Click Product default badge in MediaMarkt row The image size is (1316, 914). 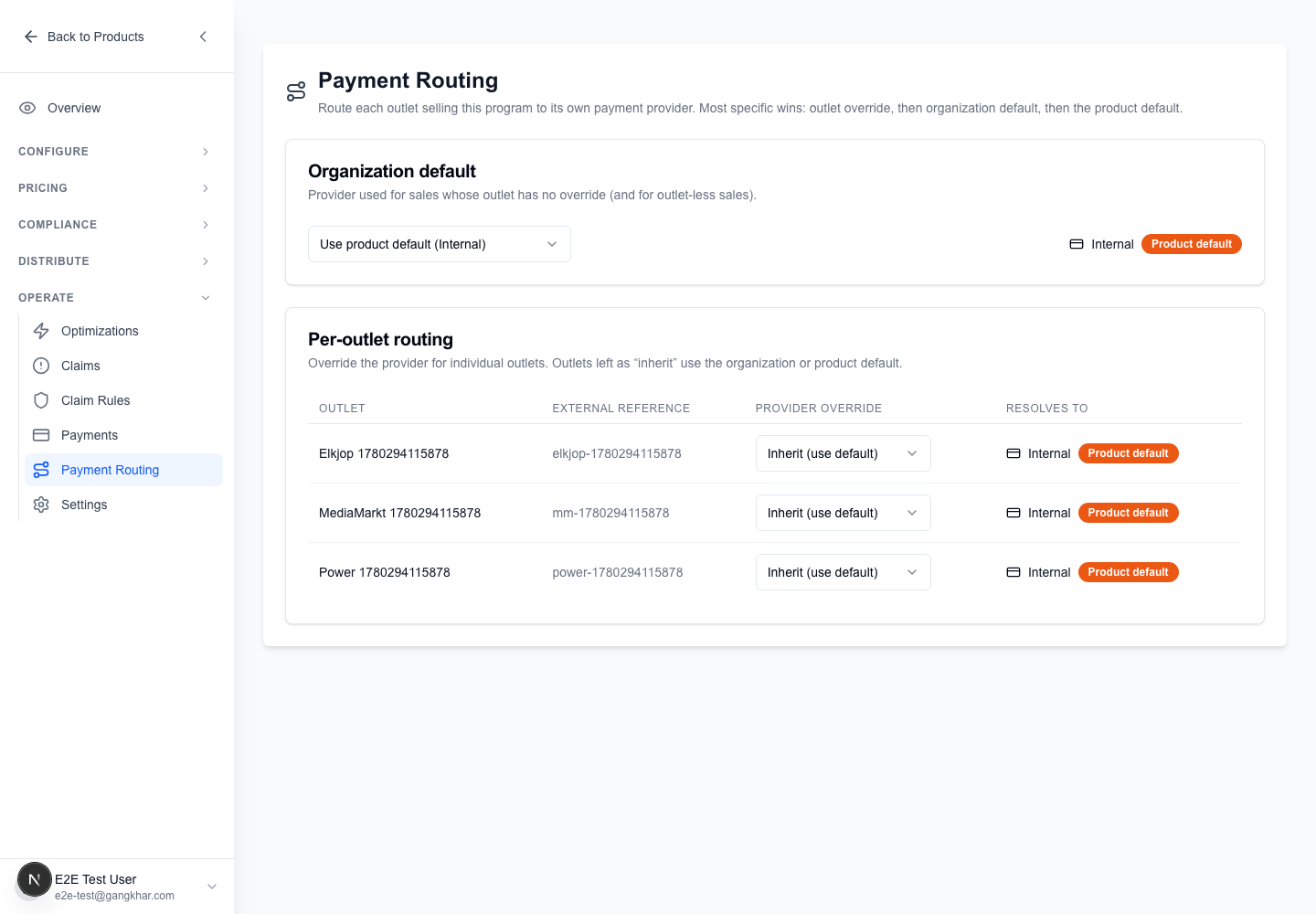(x=1129, y=513)
